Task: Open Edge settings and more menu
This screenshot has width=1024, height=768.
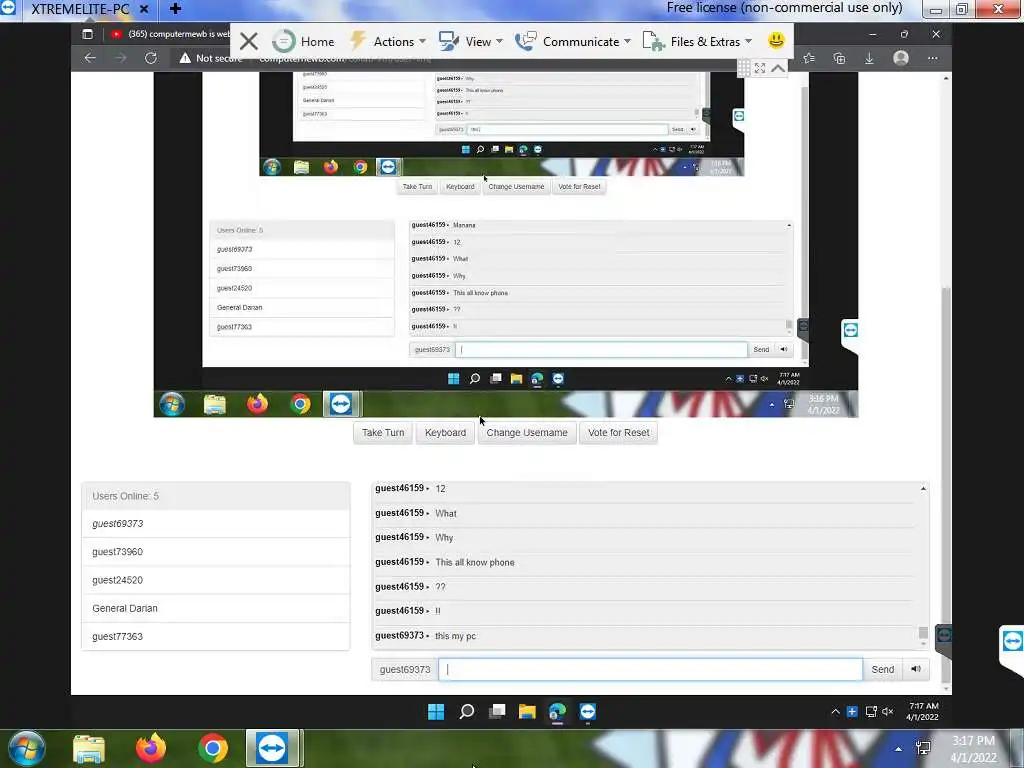Action: click(933, 58)
